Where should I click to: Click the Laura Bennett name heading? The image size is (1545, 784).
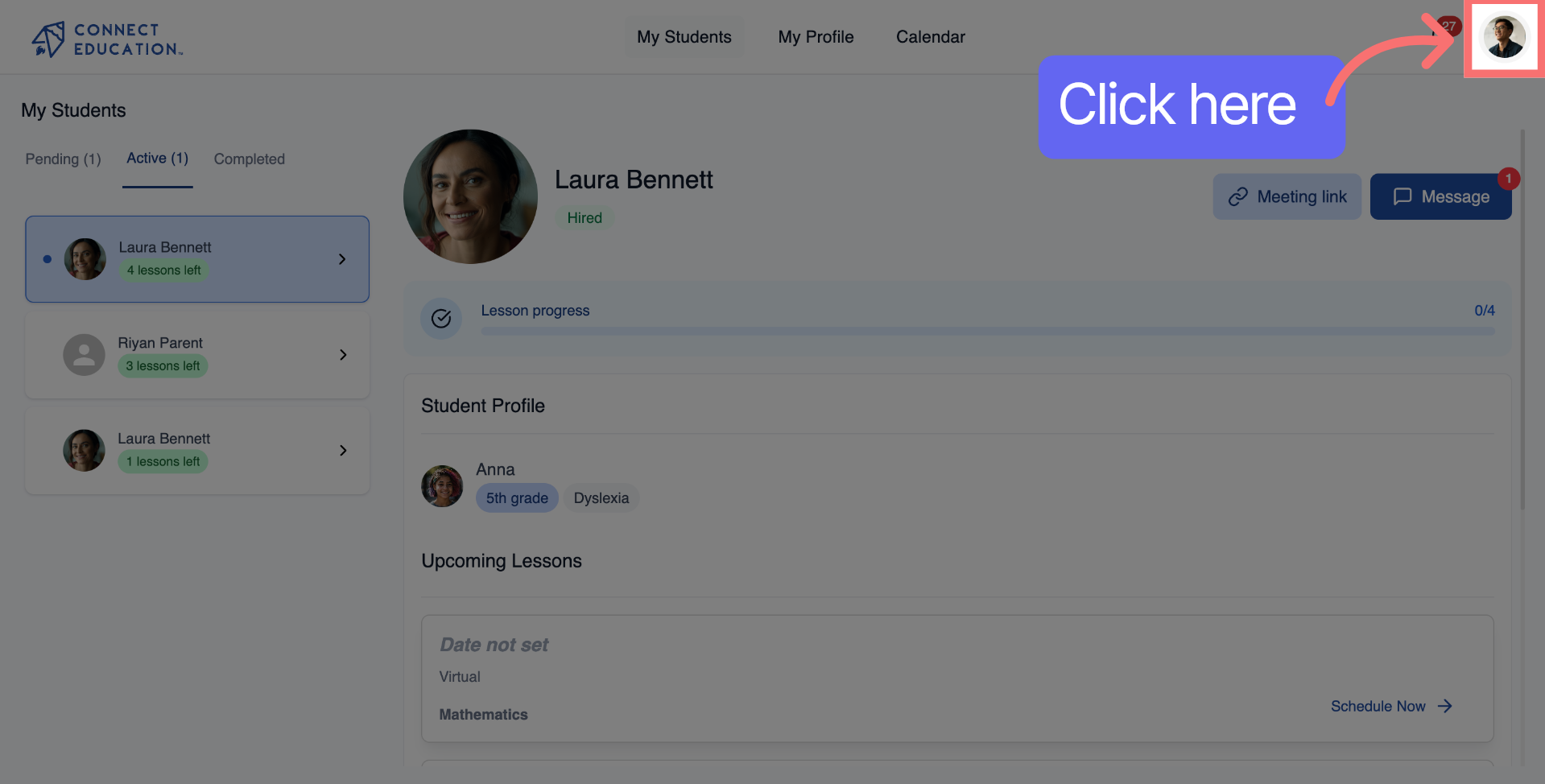pos(634,179)
